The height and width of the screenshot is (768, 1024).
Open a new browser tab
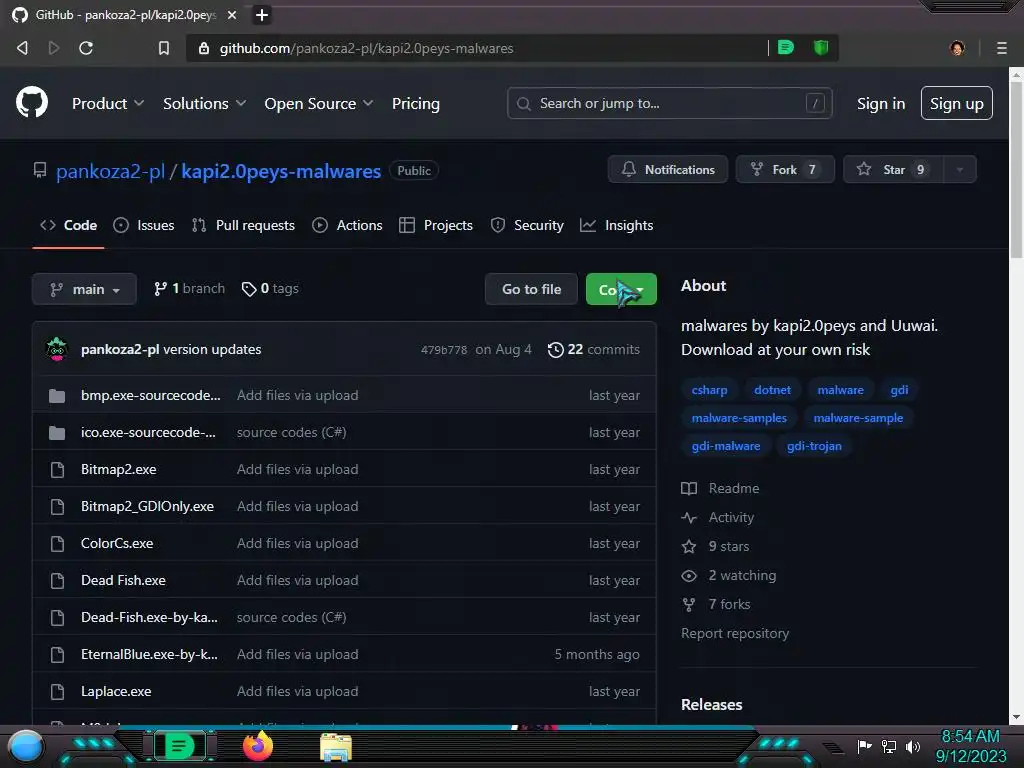(x=262, y=15)
